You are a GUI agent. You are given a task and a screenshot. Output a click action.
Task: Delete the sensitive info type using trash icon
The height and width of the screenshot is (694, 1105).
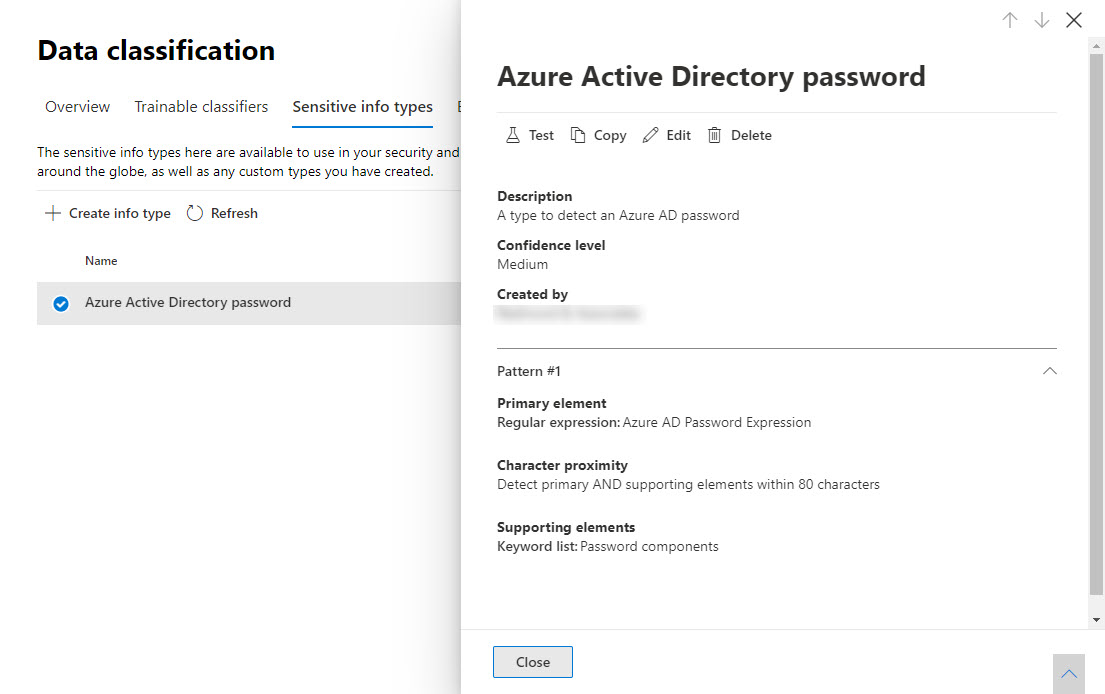pyautogui.click(x=739, y=134)
